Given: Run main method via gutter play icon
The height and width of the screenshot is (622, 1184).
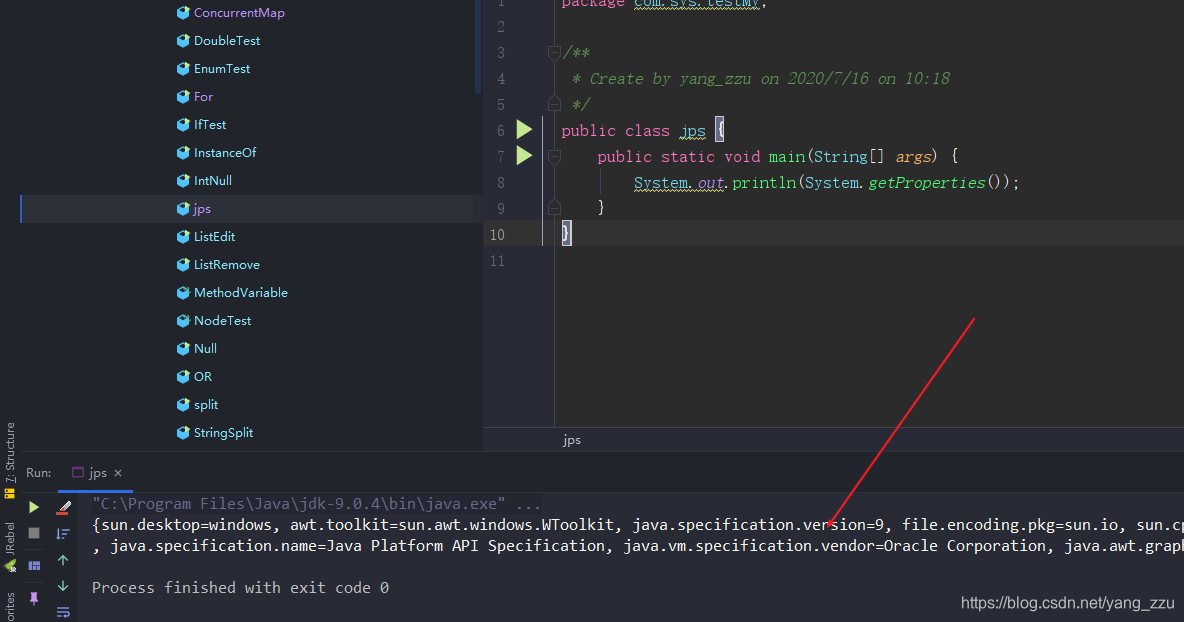Looking at the screenshot, I should [523, 155].
